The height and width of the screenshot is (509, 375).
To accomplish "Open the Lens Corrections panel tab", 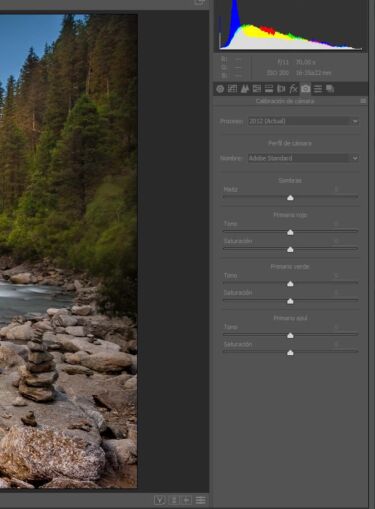I will point(281,89).
